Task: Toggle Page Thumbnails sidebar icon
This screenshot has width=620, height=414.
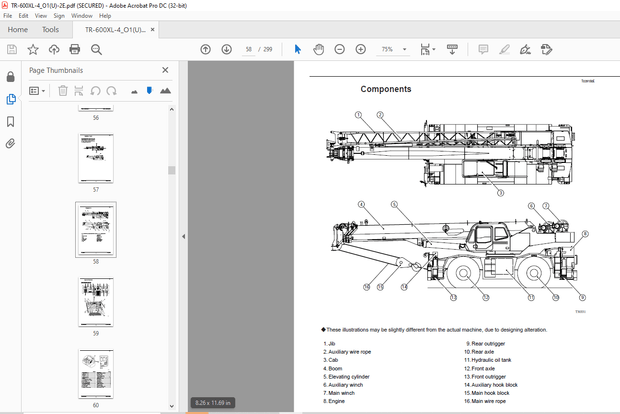Action: [11, 99]
